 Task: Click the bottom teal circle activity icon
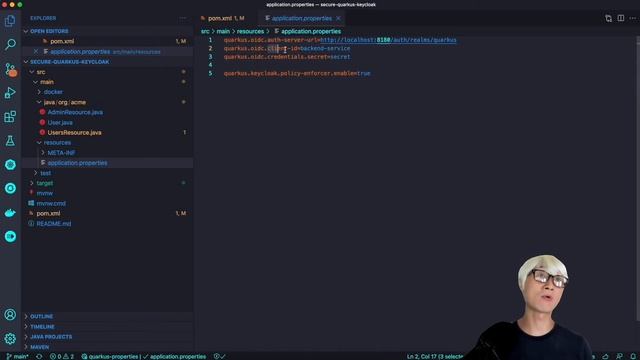click(10, 236)
